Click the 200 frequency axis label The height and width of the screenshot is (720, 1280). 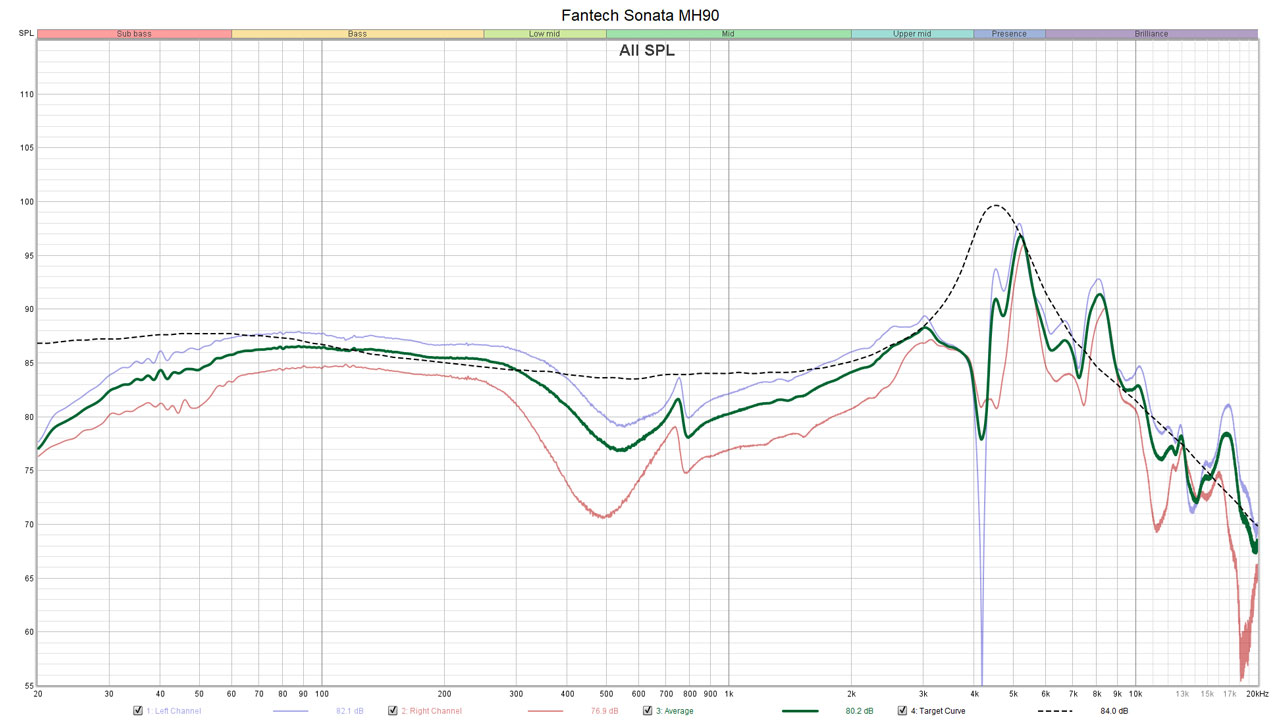tap(444, 693)
